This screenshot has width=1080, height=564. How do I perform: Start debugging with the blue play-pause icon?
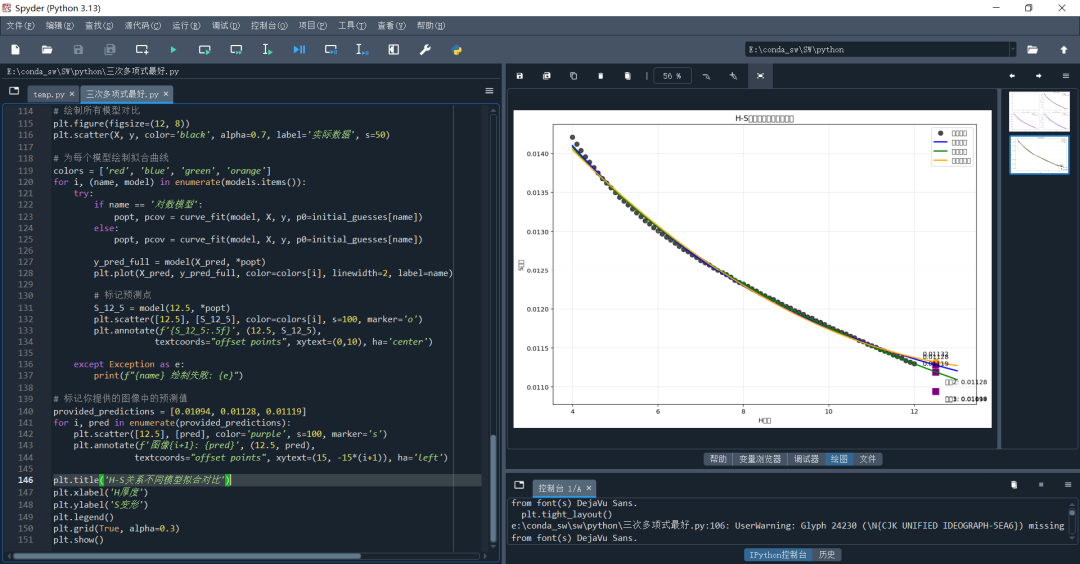tap(299, 50)
